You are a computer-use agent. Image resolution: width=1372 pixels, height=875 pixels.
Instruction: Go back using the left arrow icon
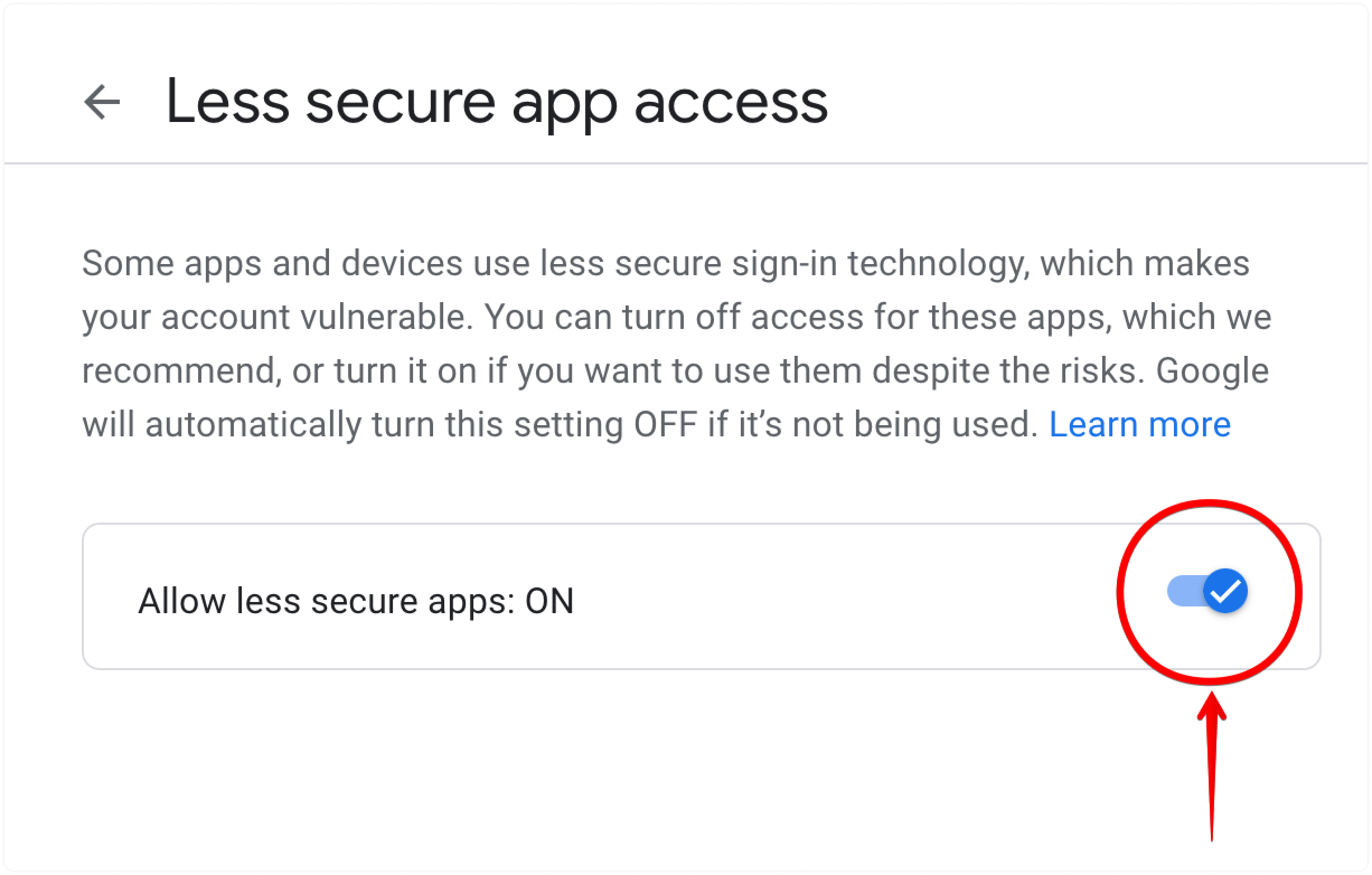tap(102, 102)
